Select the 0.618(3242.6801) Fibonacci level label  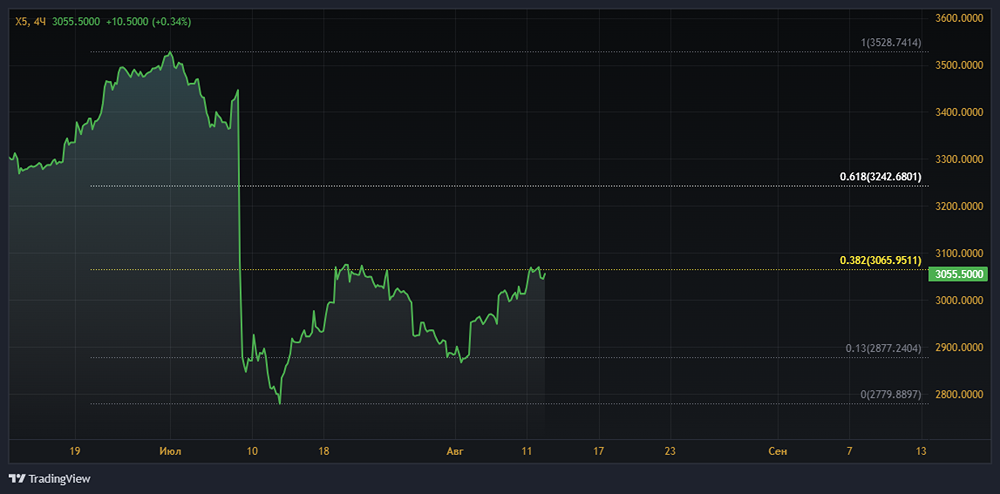(880, 177)
